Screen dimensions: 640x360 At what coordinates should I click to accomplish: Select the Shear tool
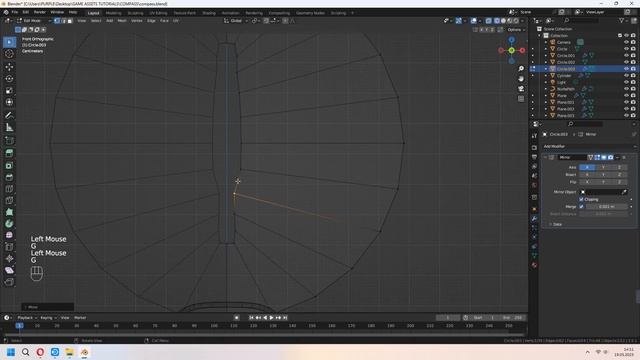pyautogui.click(x=9, y=270)
